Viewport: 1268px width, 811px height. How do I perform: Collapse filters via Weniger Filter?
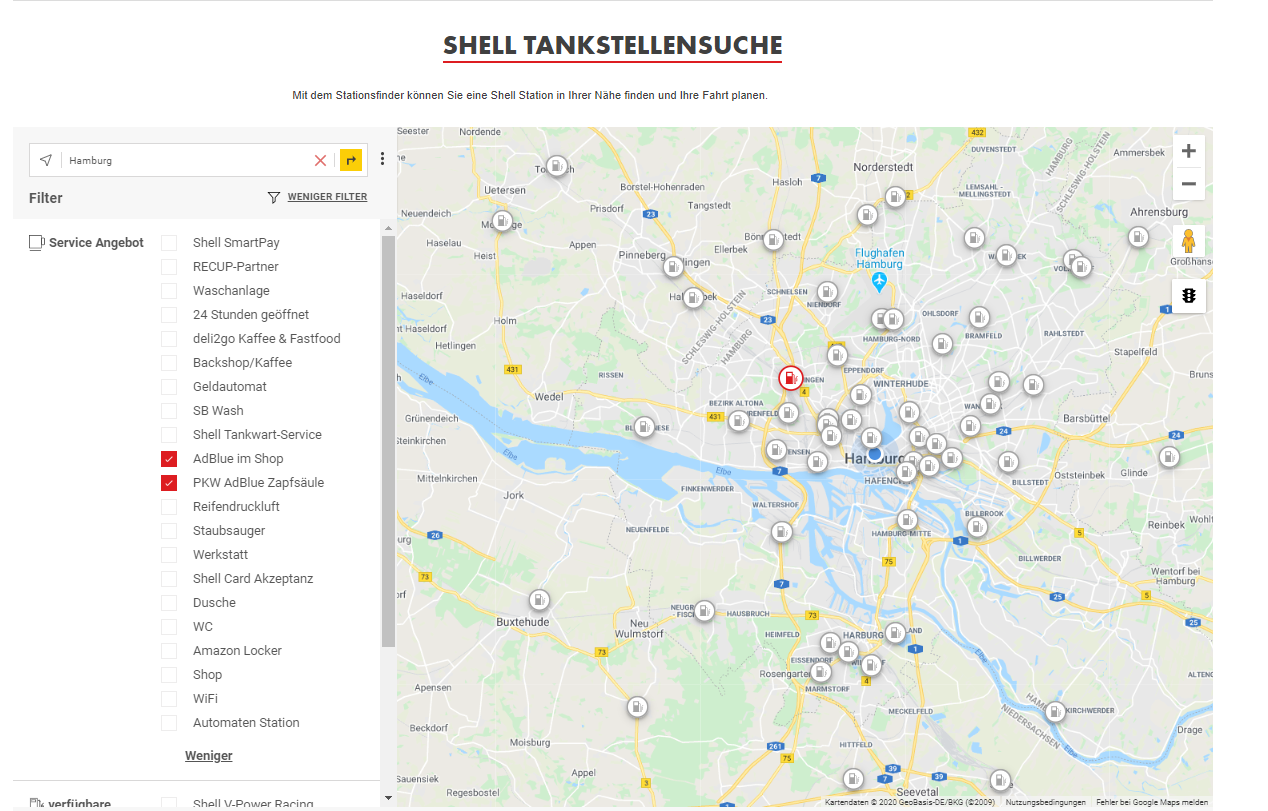(x=326, y=197)
